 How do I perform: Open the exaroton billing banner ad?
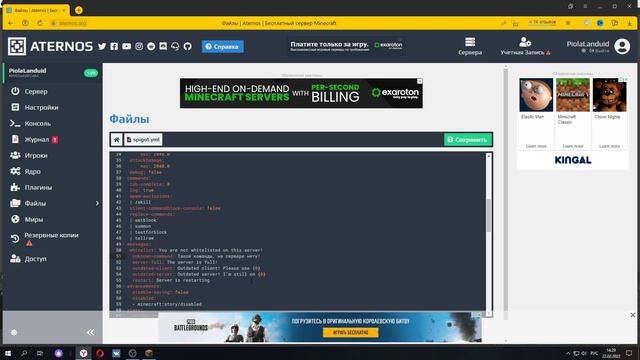click(301, 93)
